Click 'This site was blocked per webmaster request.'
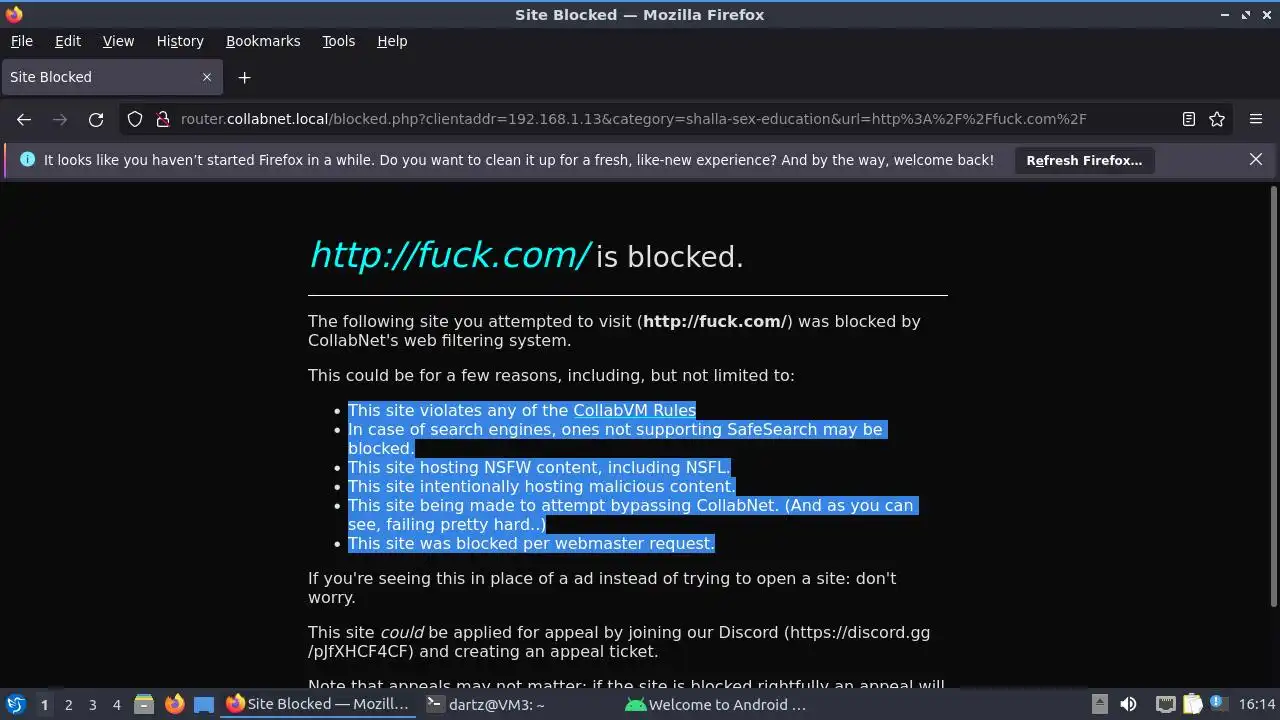Image resolution: width=1280 pixels, height=720 pixels. [x=531, y=543]
